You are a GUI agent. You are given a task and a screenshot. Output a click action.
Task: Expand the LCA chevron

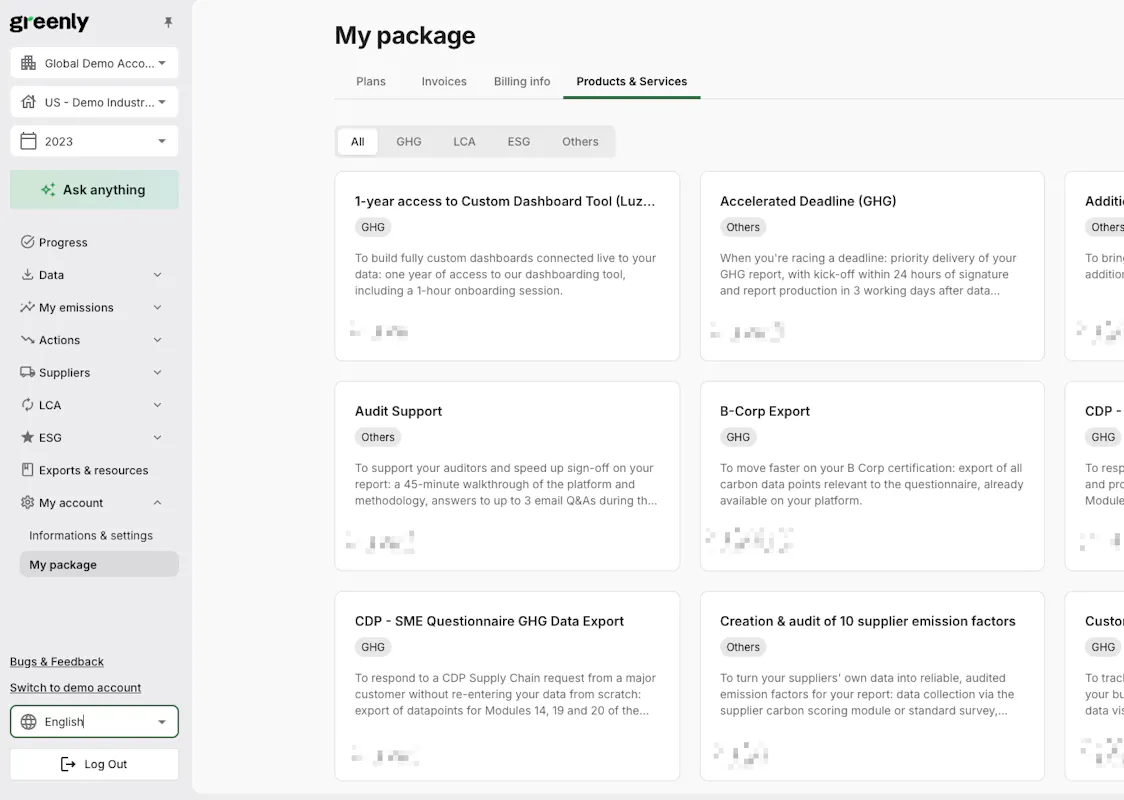[158, 405]
